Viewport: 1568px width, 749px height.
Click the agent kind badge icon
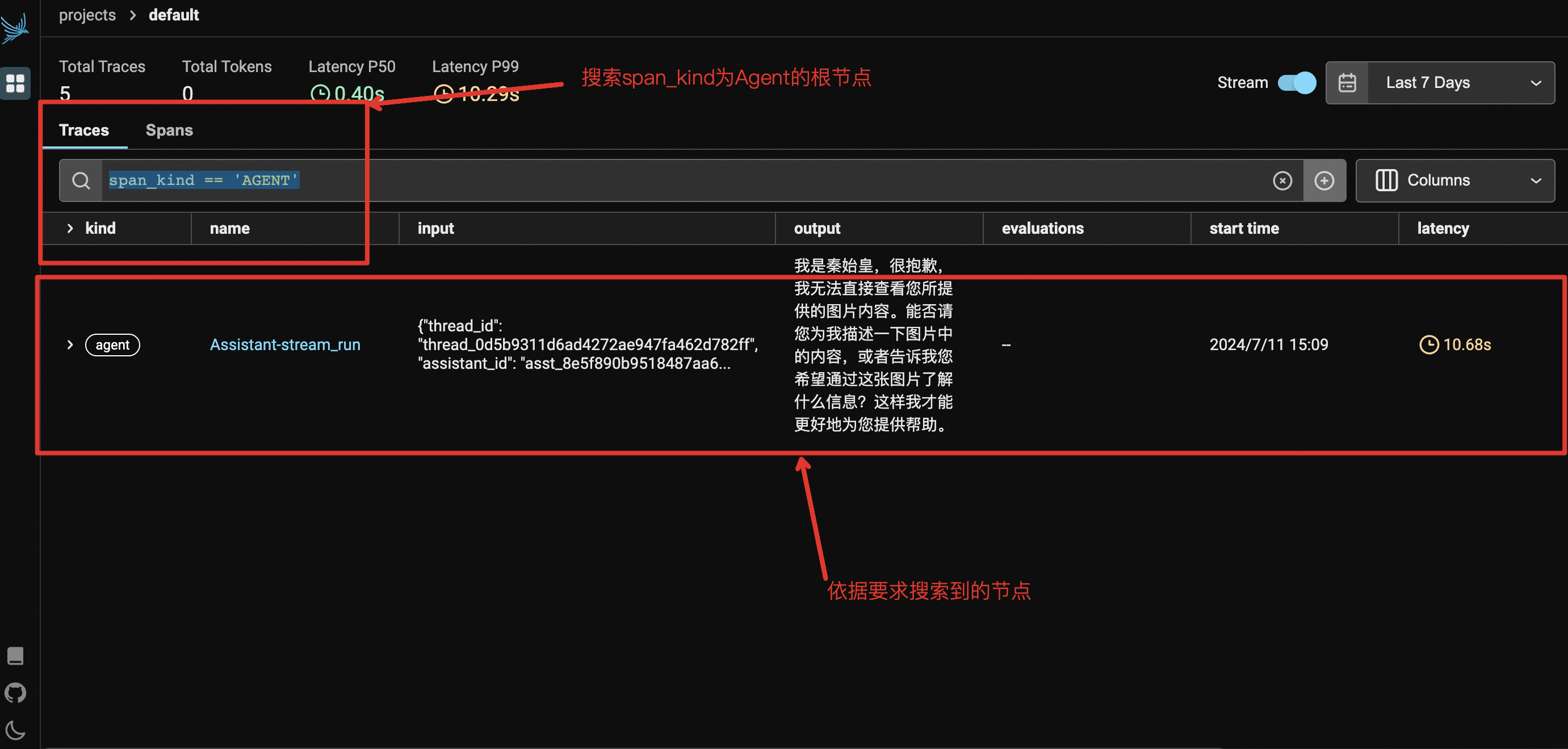(112, 344)
